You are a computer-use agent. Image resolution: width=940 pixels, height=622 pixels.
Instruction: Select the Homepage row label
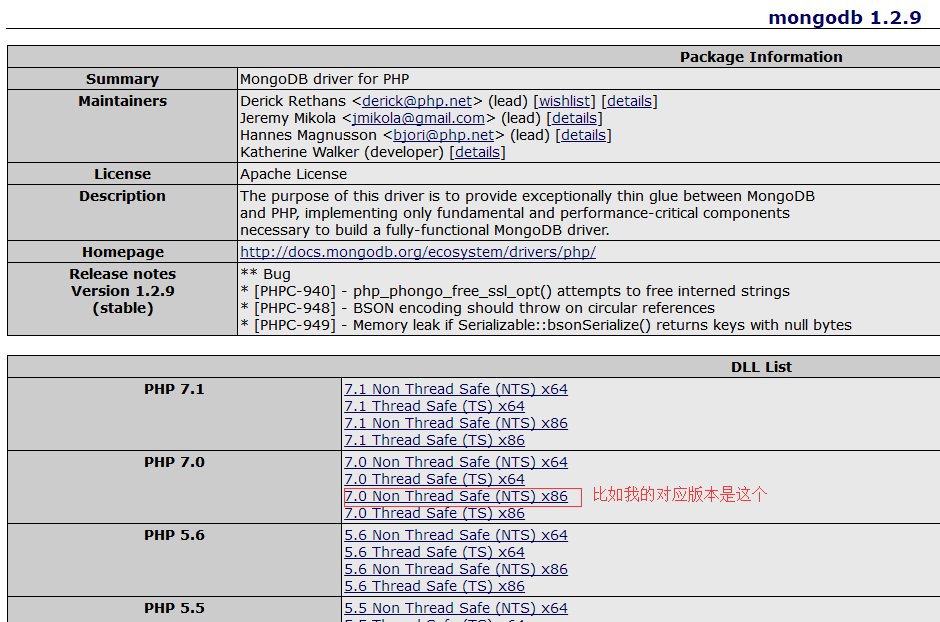tap(122, 252)
